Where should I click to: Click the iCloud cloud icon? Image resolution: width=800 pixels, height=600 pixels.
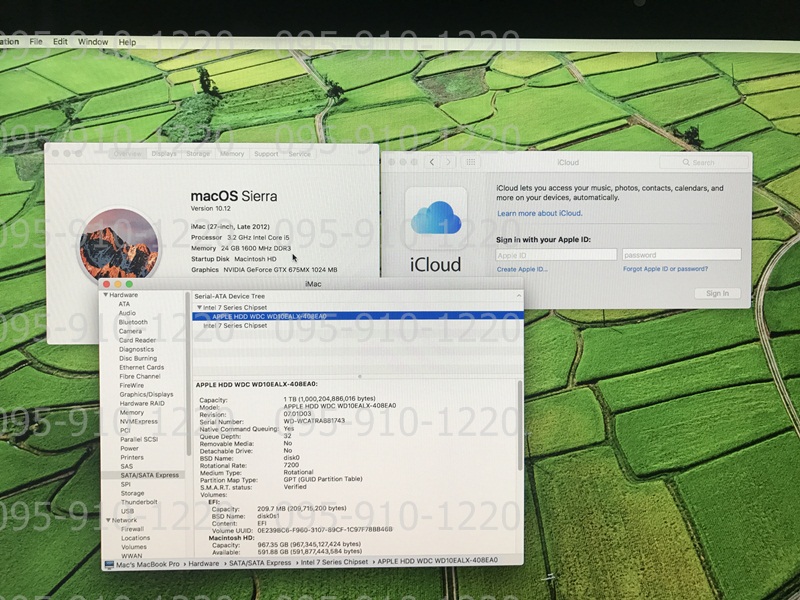(x=436, y=218)
